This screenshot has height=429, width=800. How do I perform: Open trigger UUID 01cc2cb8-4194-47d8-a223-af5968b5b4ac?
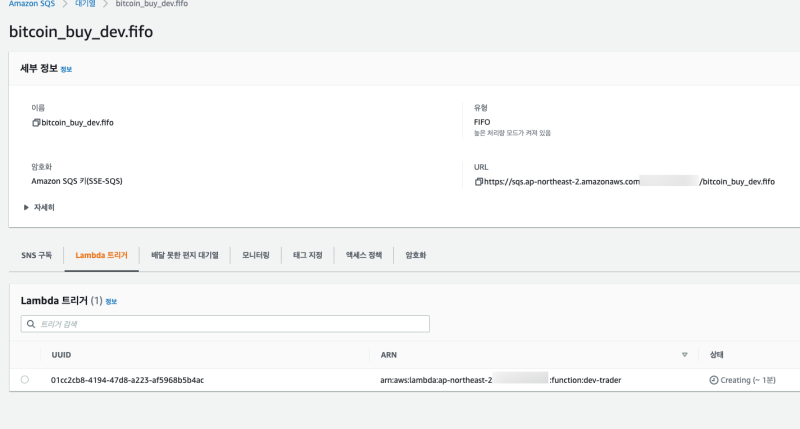click(x=127, y=380)
